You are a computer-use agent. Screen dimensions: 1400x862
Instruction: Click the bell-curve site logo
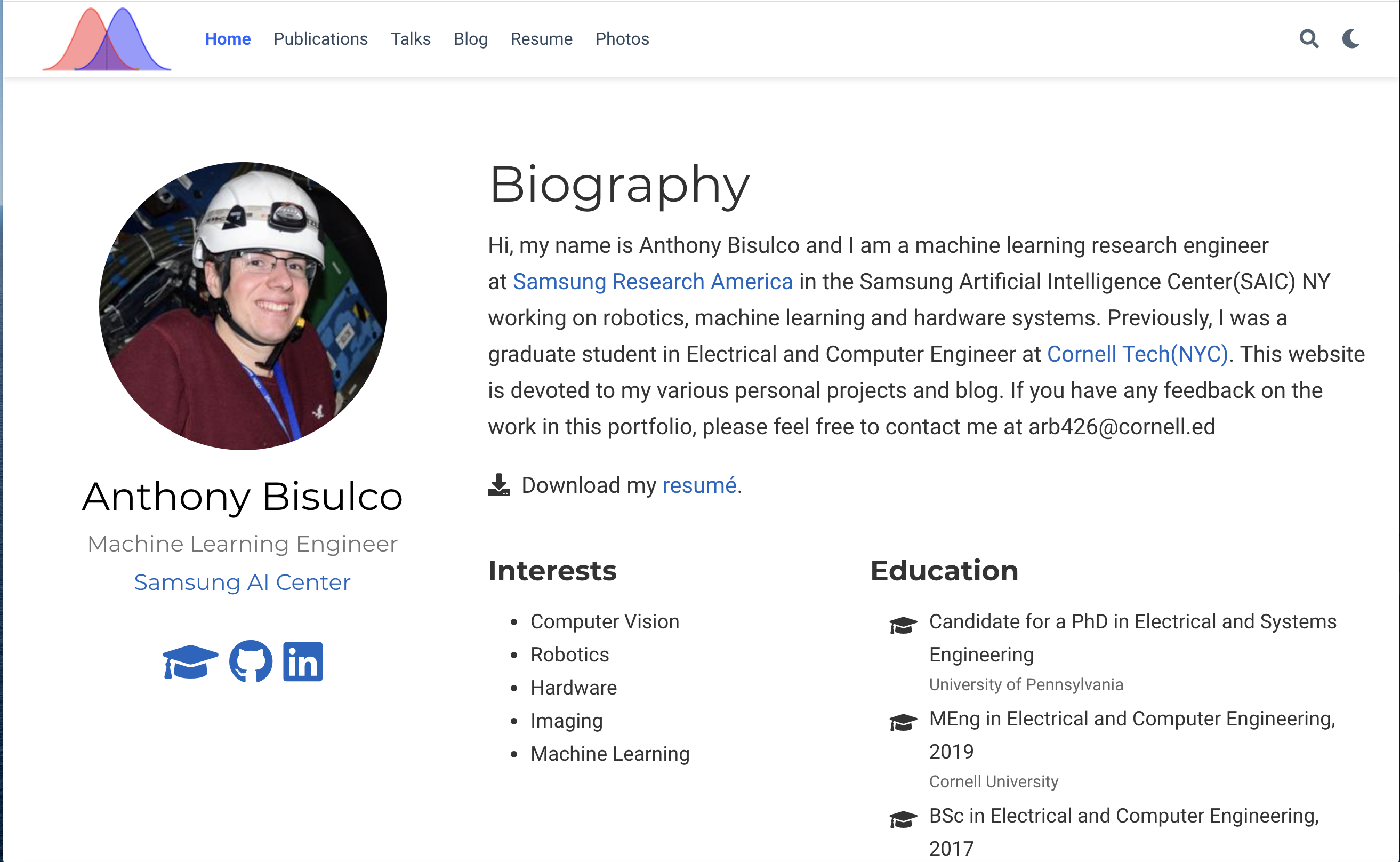tap(107, 40)
